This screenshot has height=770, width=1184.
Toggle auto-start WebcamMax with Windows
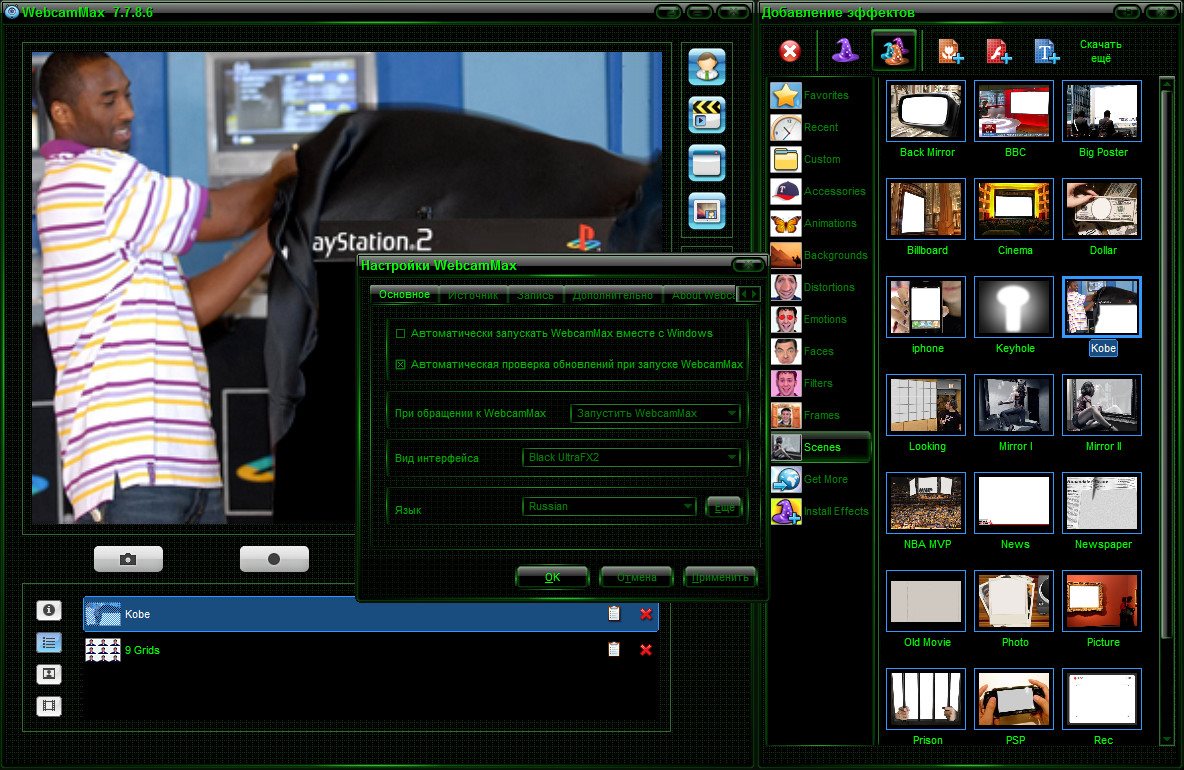pos(401,333)
